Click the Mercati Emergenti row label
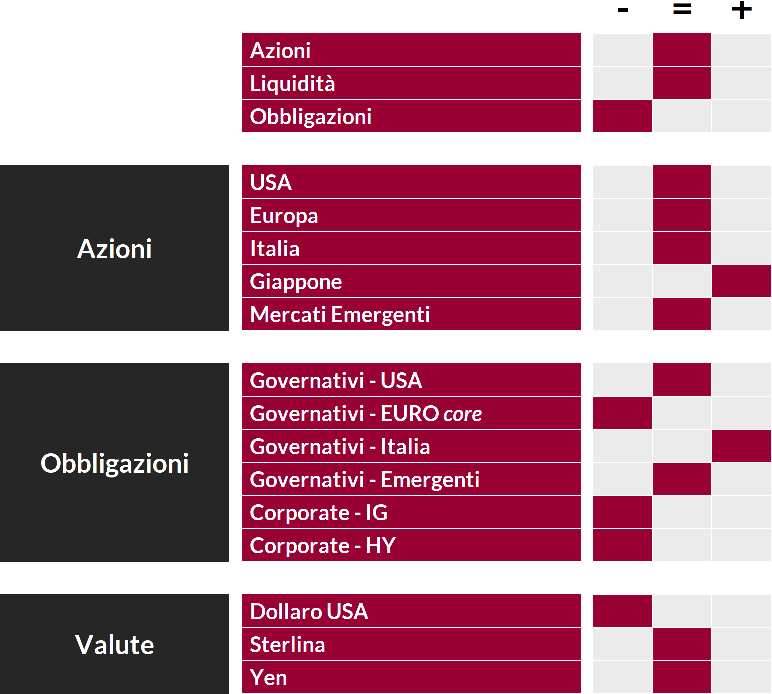 (x=411, y=315)
